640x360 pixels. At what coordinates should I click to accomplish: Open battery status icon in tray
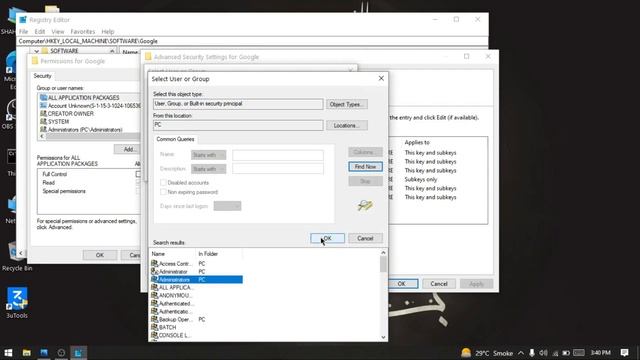tap(566, 353)
